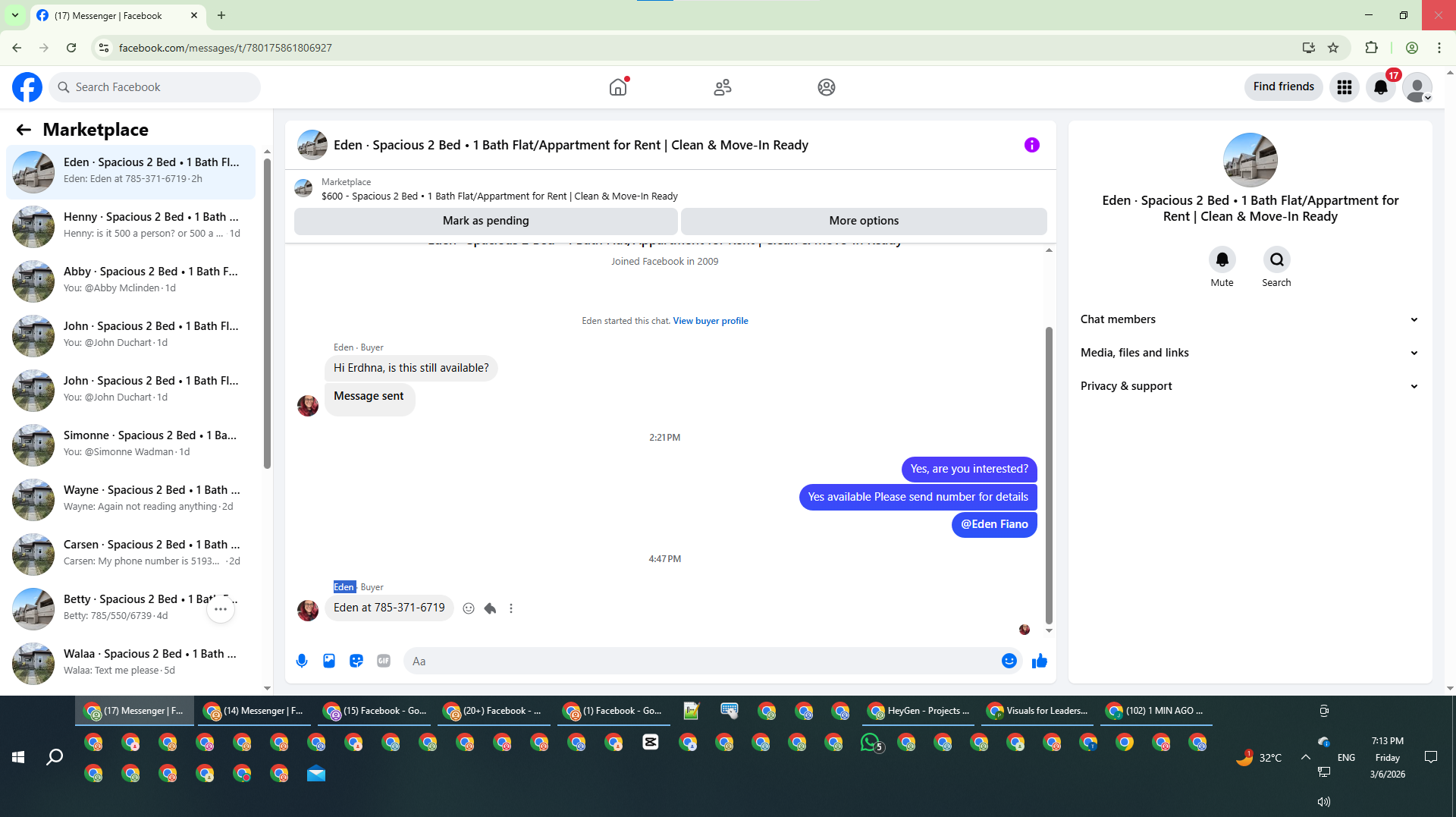Open Windows taskbar search

pyautogui.click(x=55, y=757)
